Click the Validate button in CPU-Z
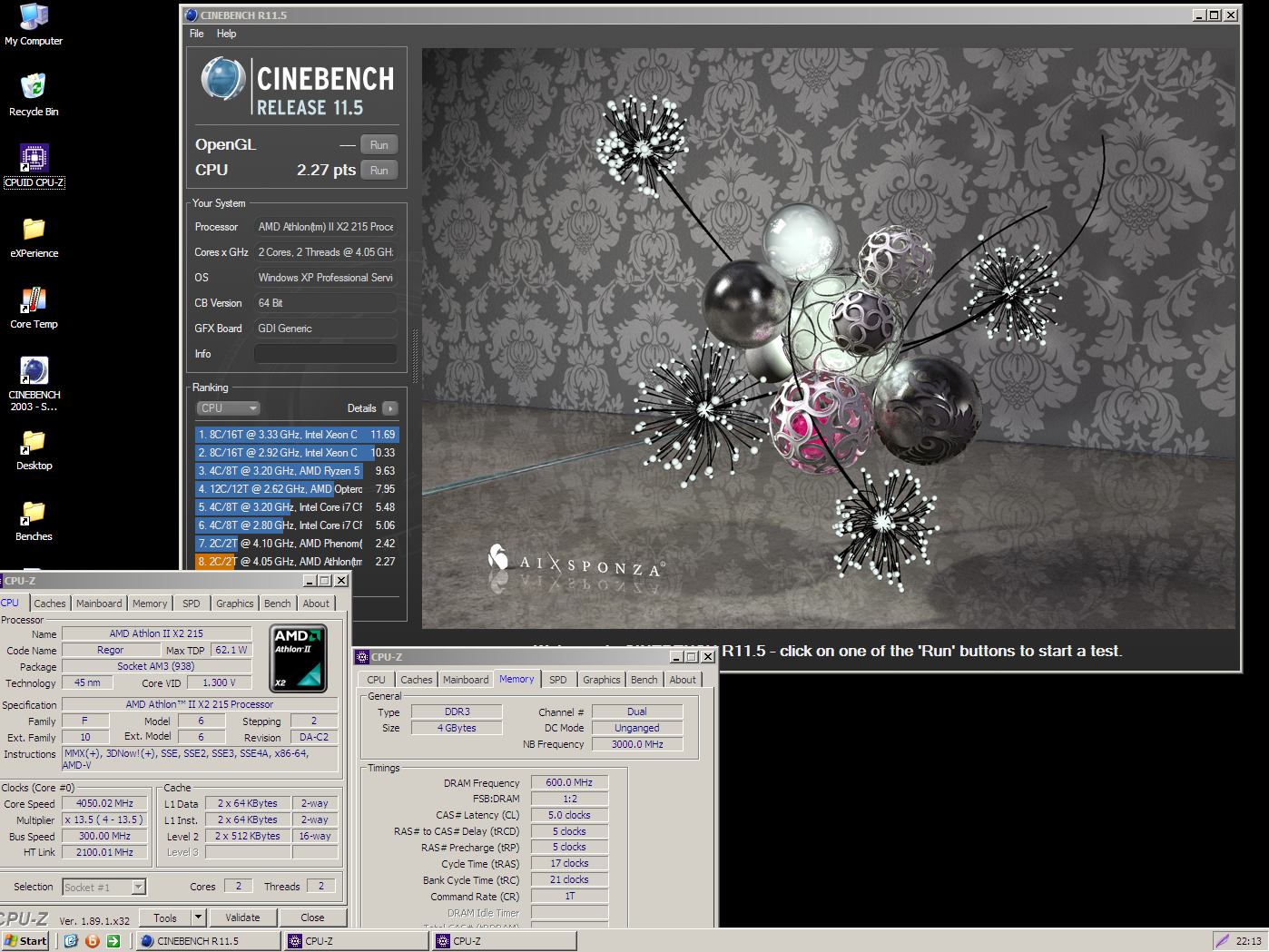 coord(242,918)
